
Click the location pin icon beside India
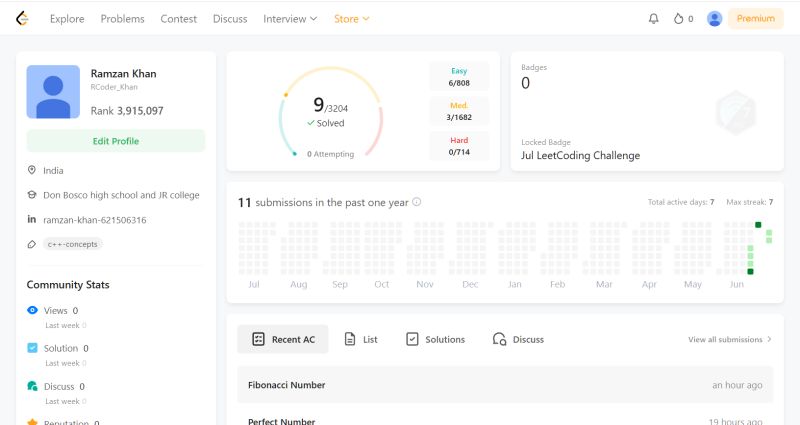click(x=32, y=170)
